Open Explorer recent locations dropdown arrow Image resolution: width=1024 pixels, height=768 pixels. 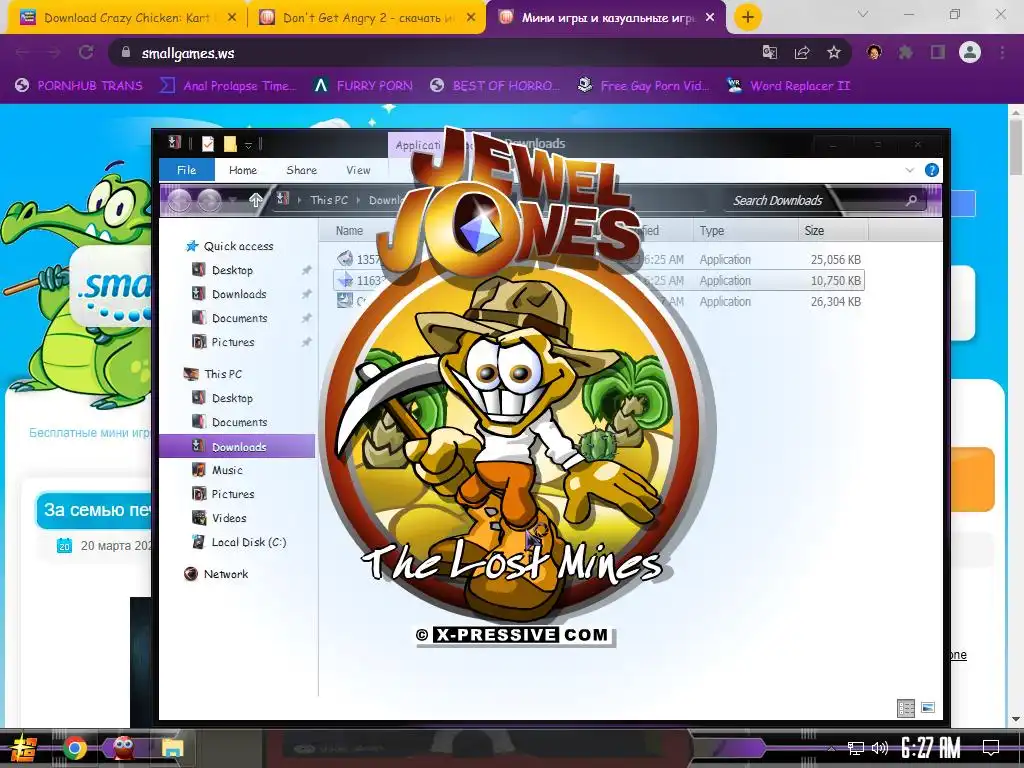233,200
